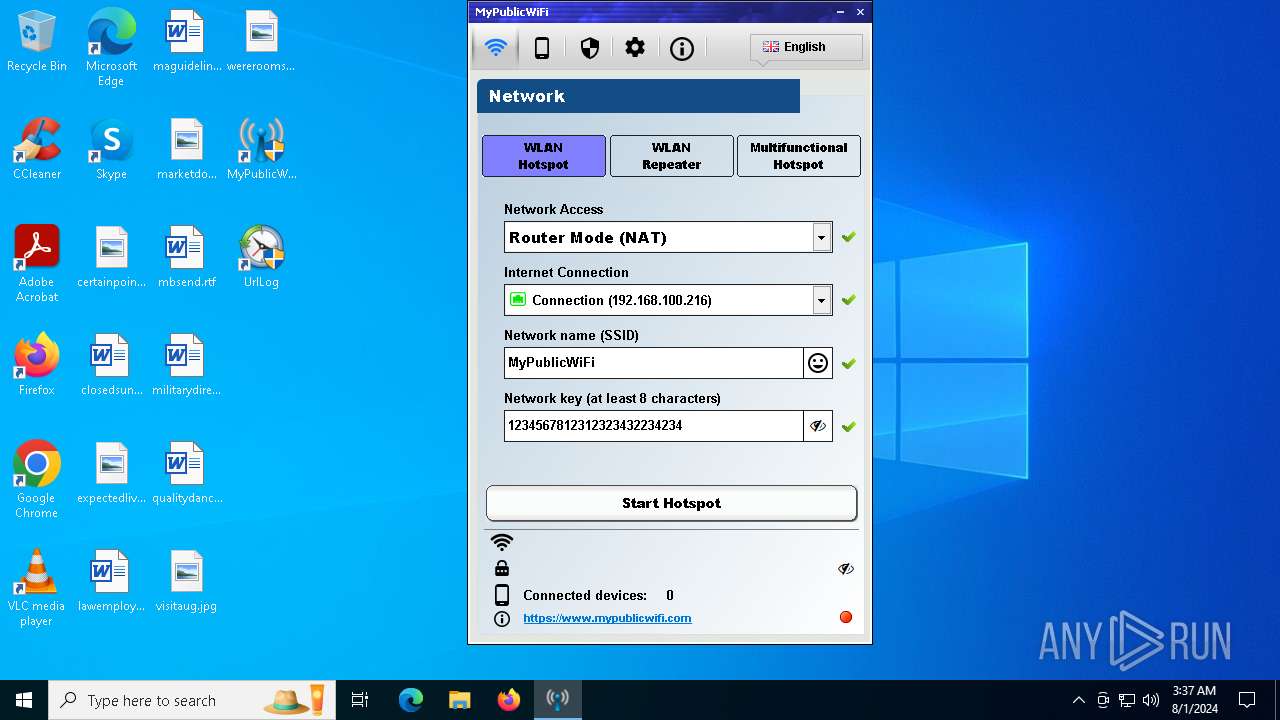The width and height of the screenshot is (1280, 720).
Task: Minimize the MyPublicWiFi window
Action: 840,12
